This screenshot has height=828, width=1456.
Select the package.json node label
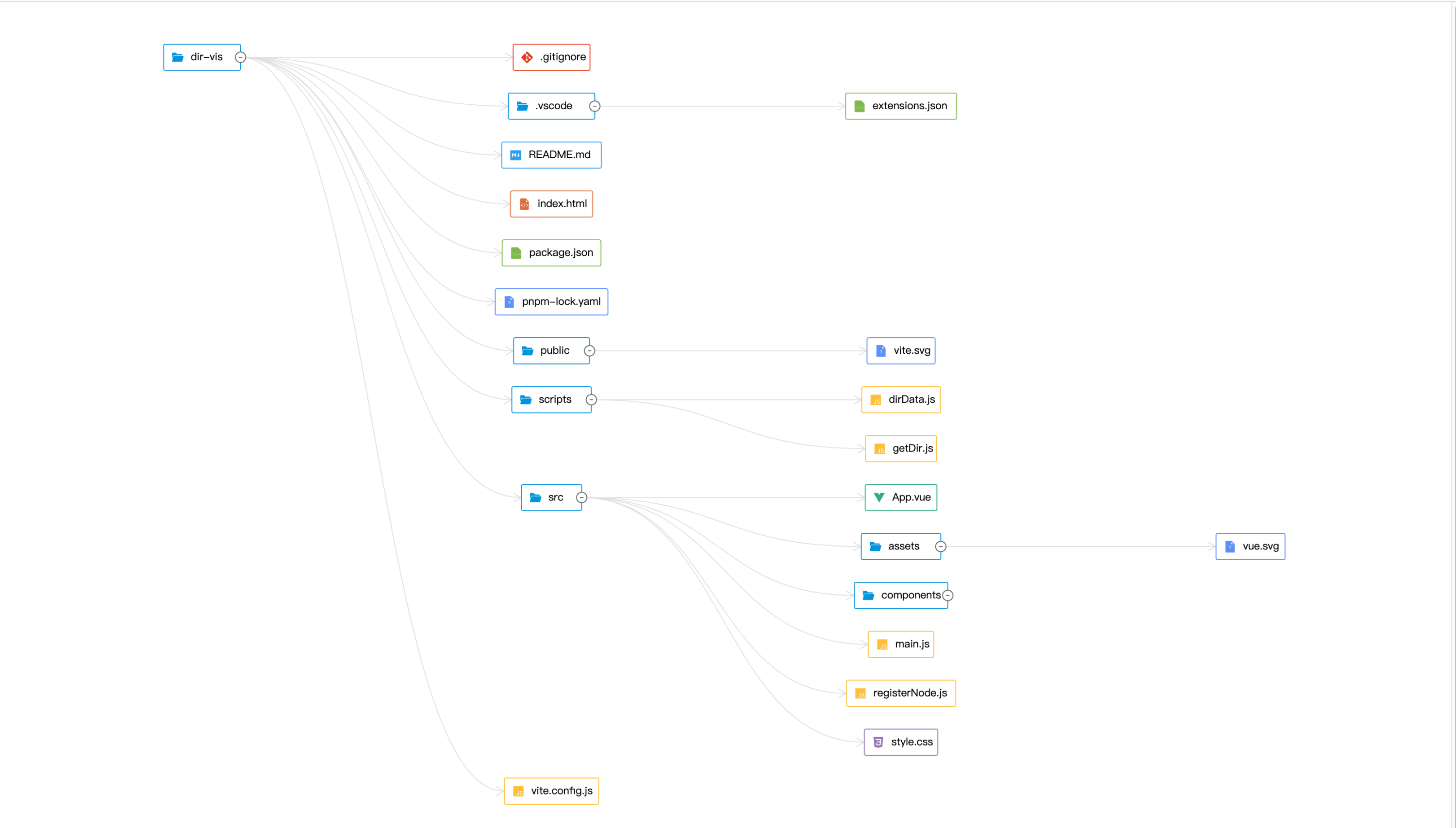coord(561,252)
